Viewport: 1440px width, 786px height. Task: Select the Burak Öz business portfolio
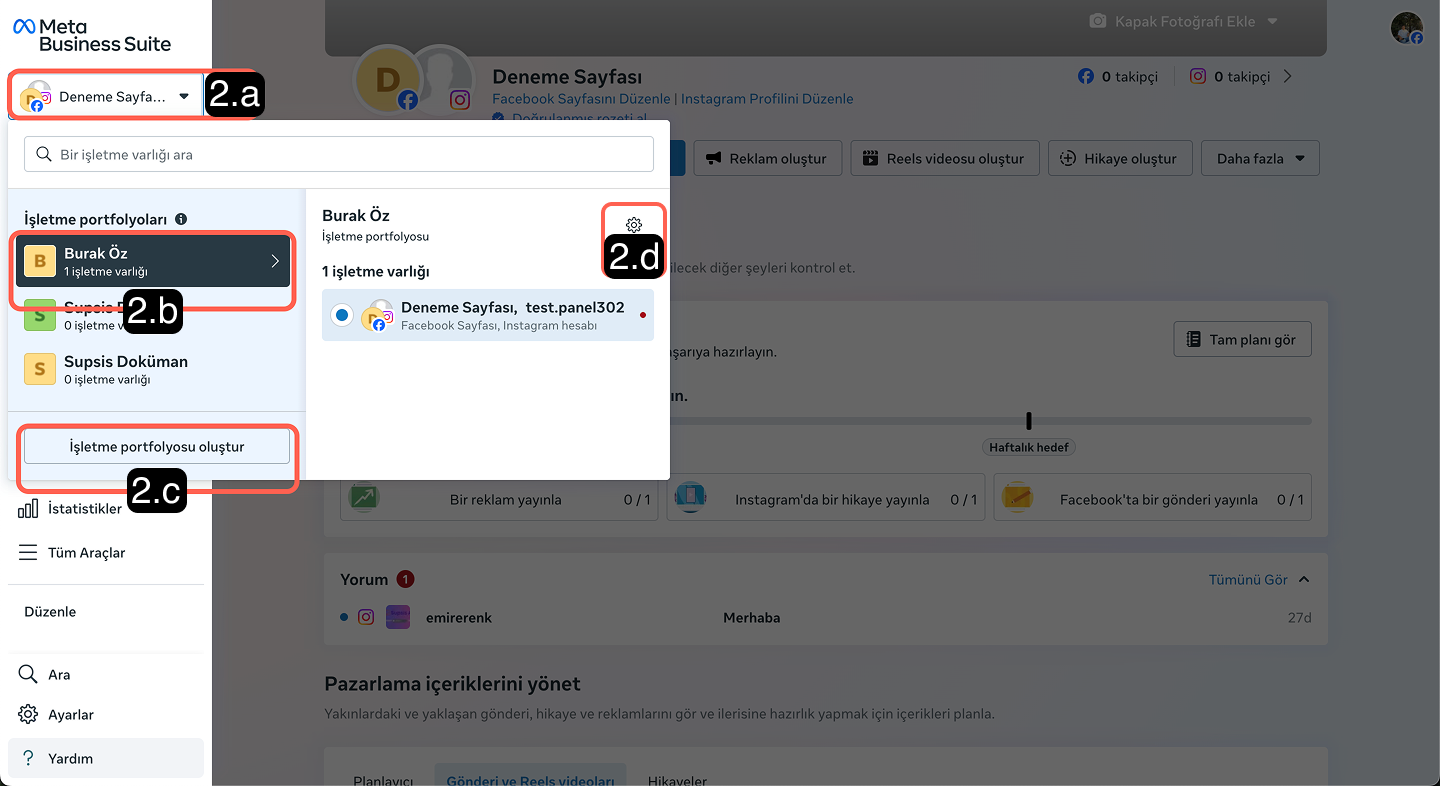152,261
